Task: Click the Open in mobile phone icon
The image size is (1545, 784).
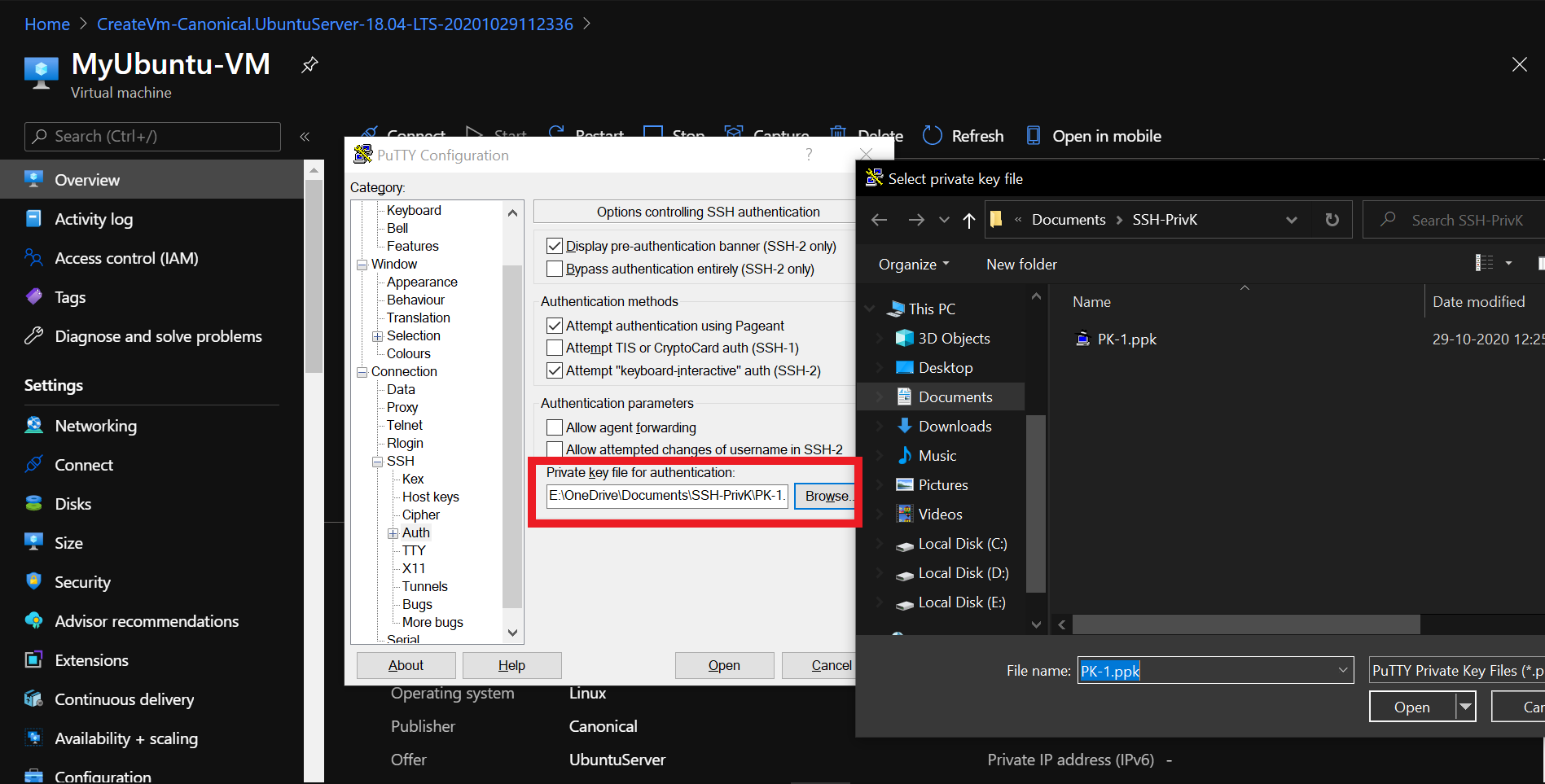Action: pyautogui.click(x=1033, y=135)
